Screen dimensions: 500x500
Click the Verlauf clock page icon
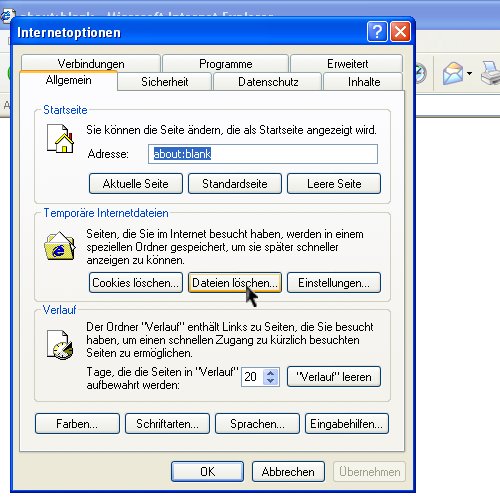60,345
